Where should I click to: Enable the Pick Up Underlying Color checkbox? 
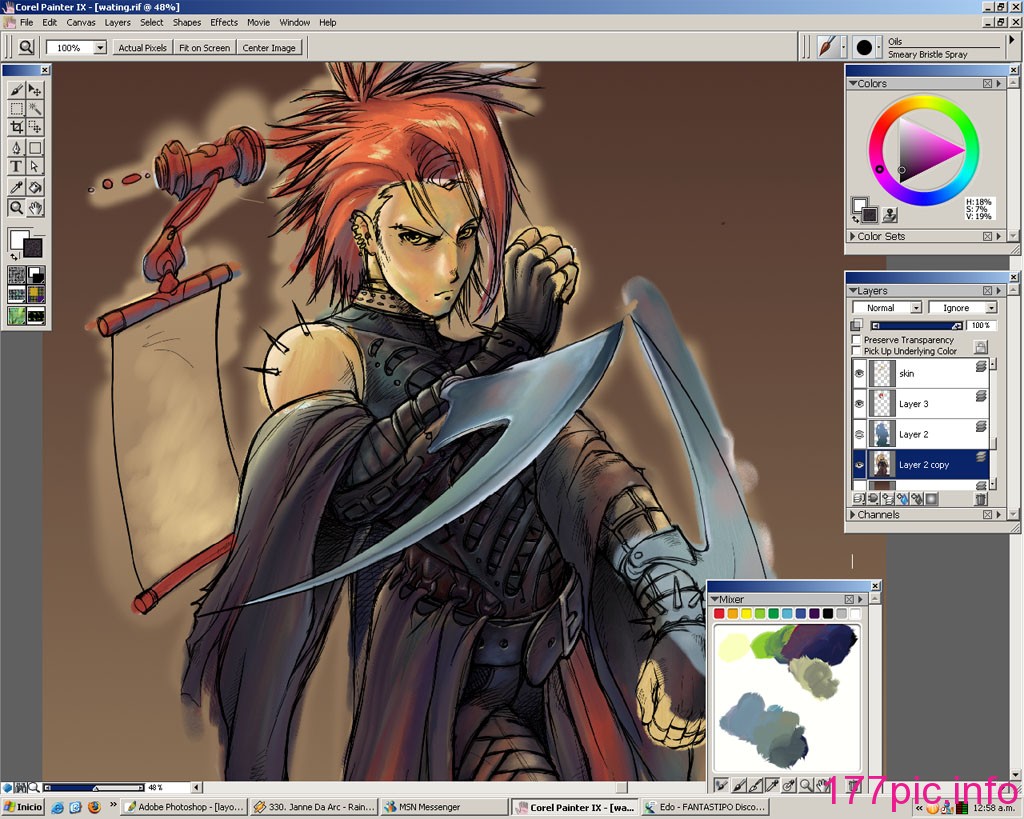click(x=856, y=351)
